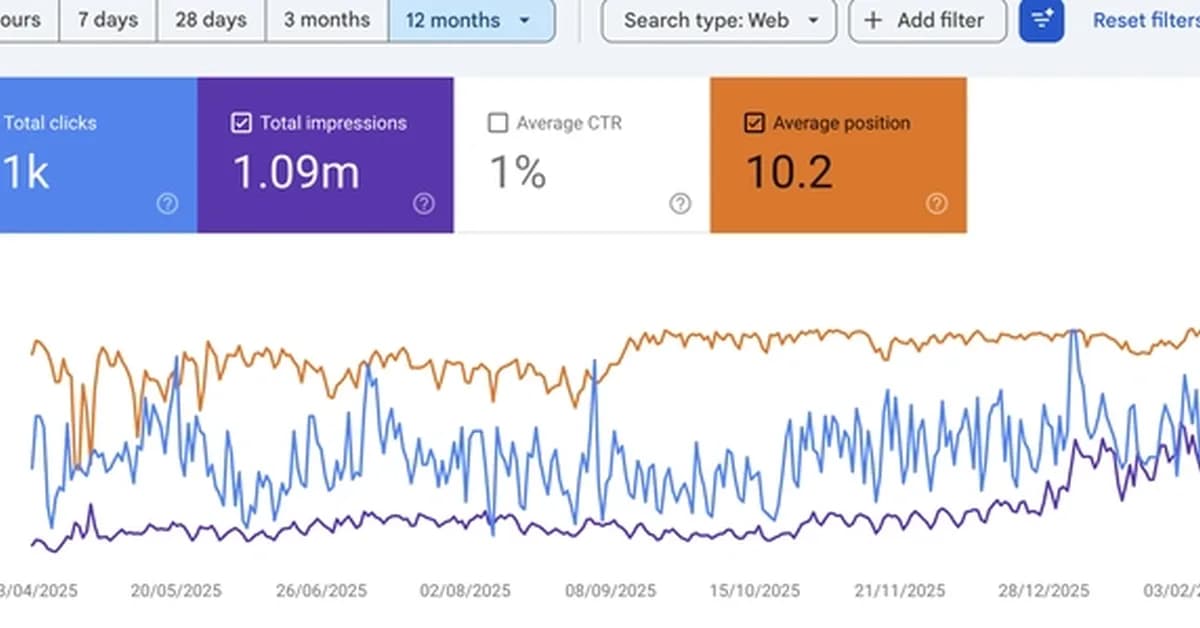Open the Search type: Web dropdown

tap(718, 20)
